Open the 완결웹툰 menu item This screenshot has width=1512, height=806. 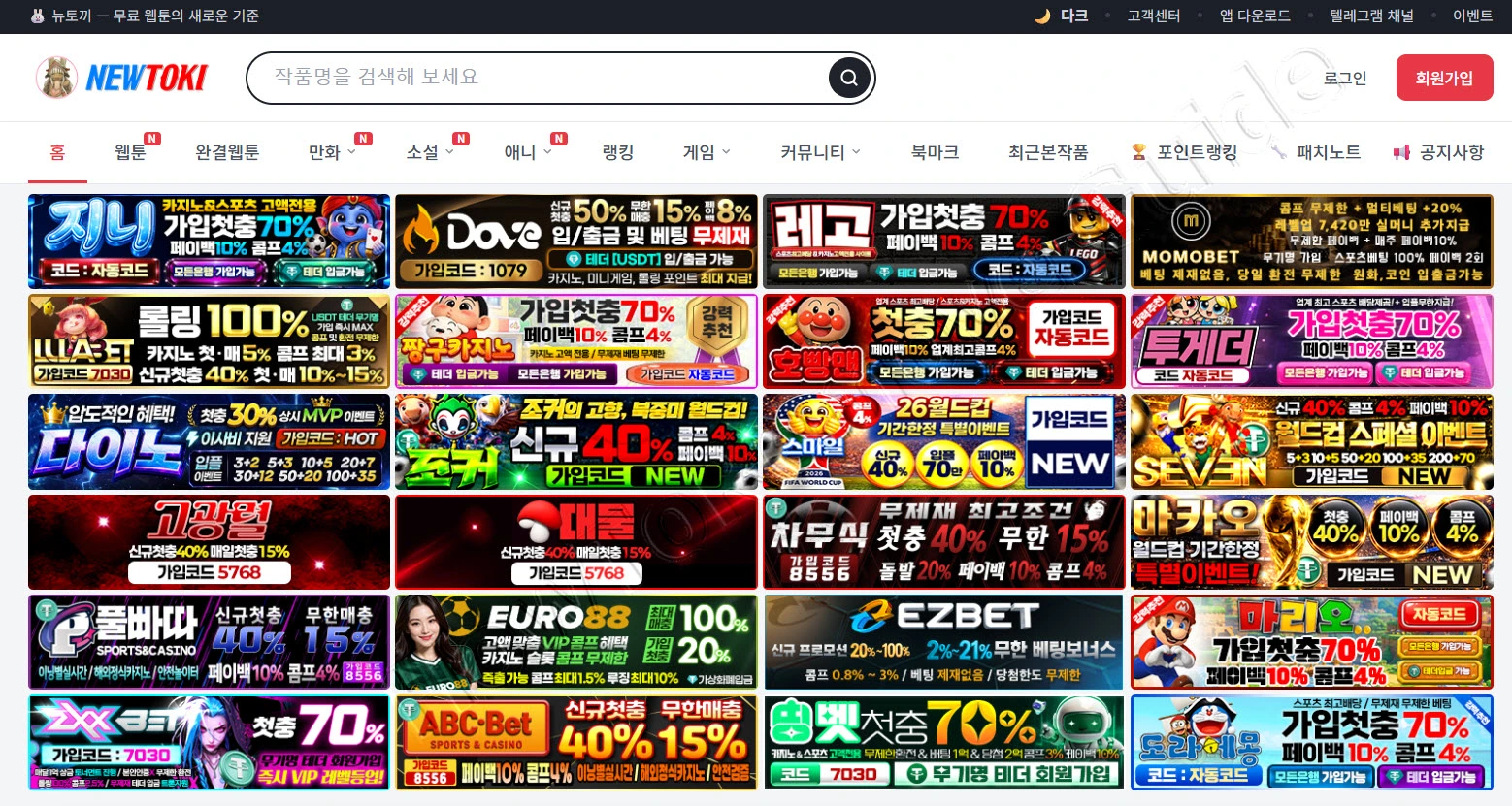(x=227, y=152)
